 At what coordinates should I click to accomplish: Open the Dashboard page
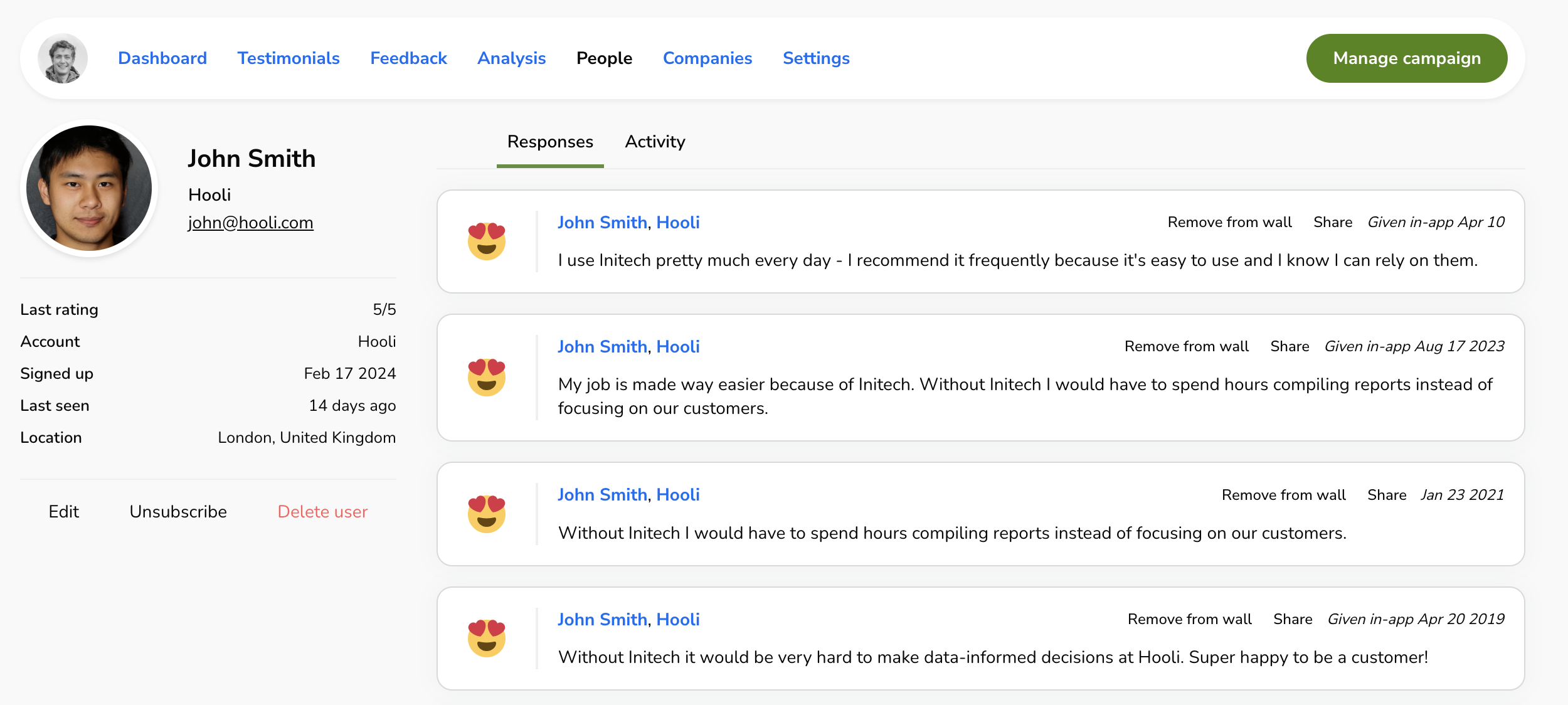(x=162, y=58)
